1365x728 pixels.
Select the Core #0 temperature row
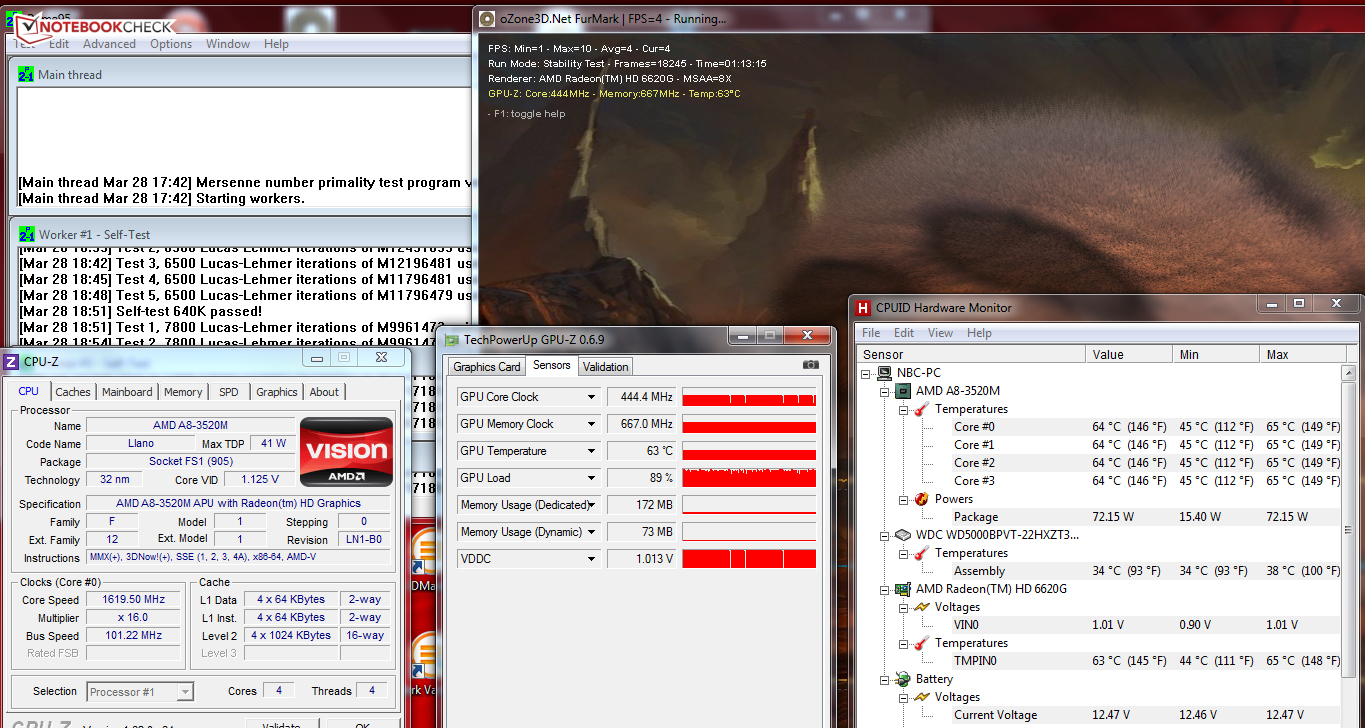(x=1099, y=427)
